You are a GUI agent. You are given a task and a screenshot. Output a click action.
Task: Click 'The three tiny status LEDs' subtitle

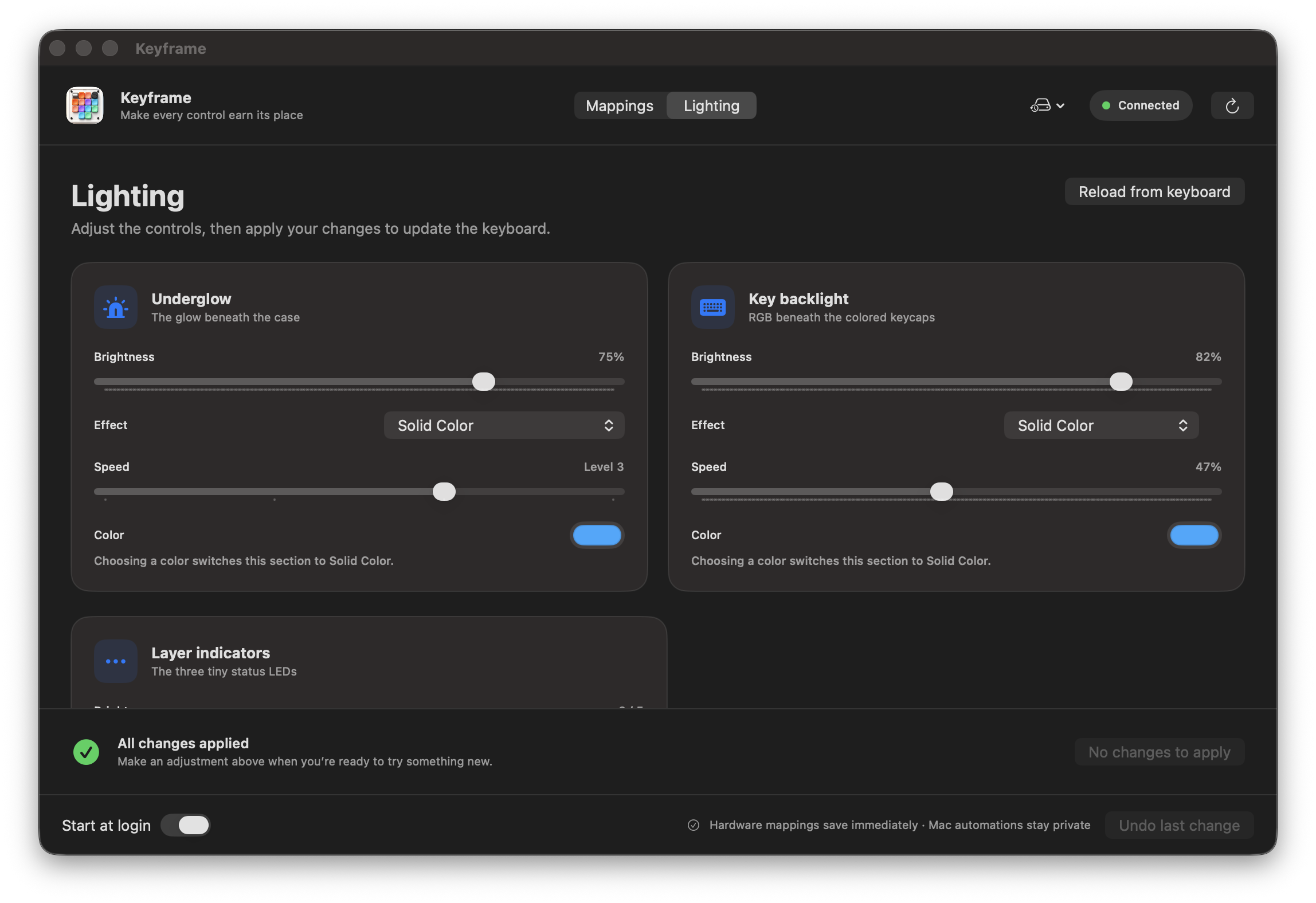coord(224,672)
